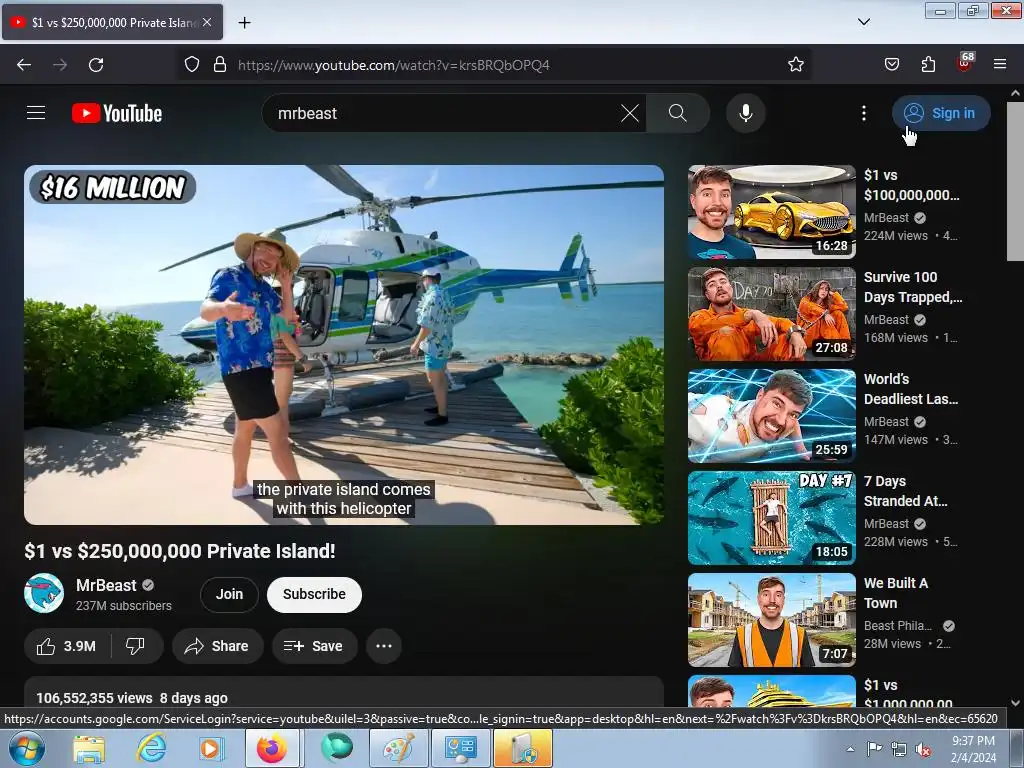Open Firefox application menu
Screen dimensions: 1024x768
1000,65
